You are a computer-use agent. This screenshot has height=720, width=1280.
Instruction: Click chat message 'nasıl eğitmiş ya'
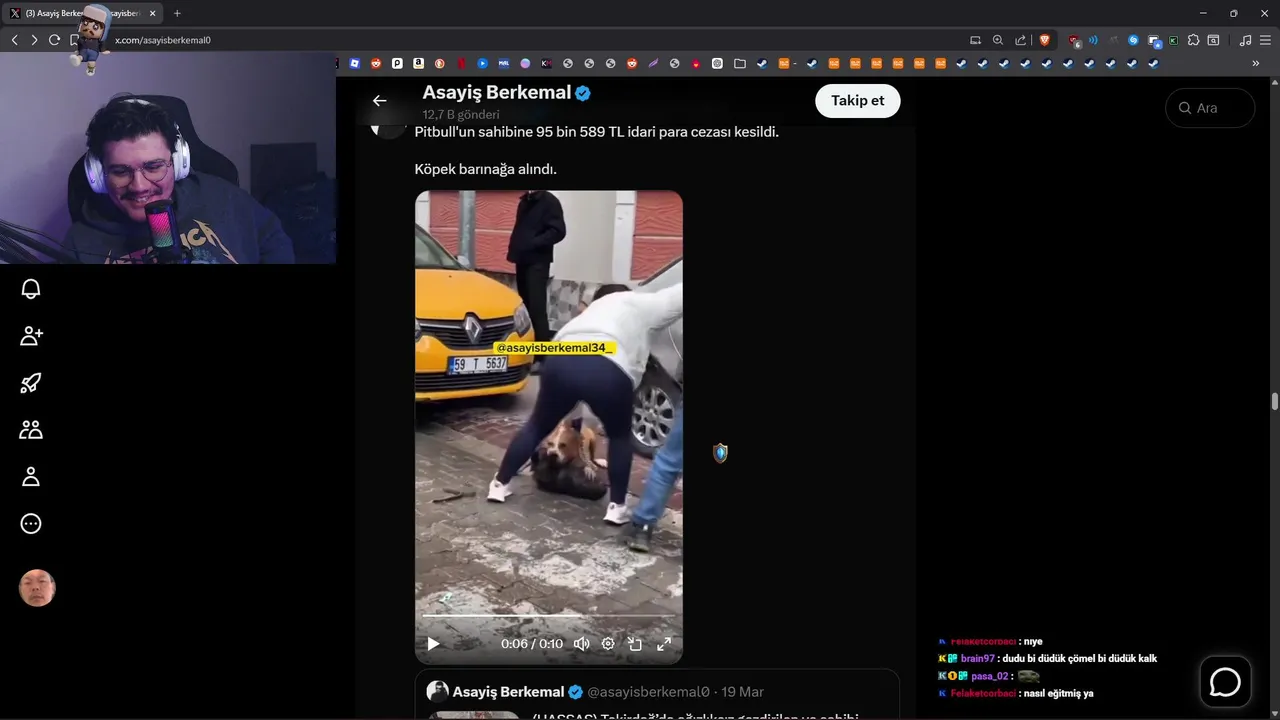[x=1058, y=693]
